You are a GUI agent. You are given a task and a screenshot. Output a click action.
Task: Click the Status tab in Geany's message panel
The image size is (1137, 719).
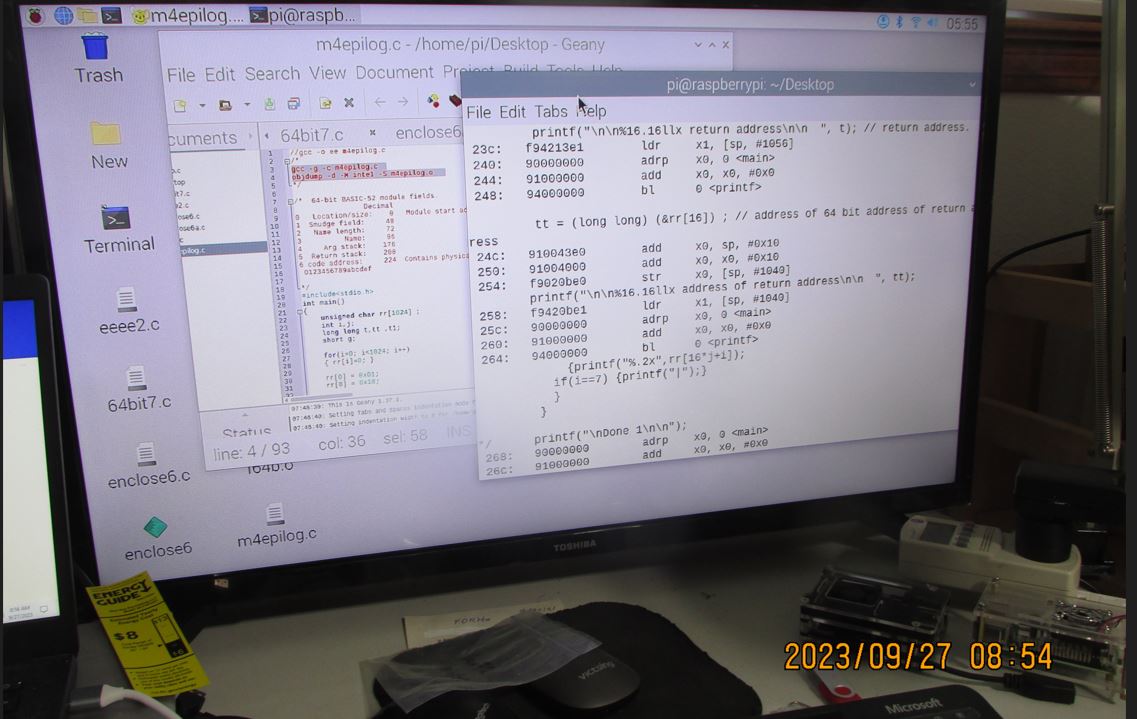click(x=247, y=433)
